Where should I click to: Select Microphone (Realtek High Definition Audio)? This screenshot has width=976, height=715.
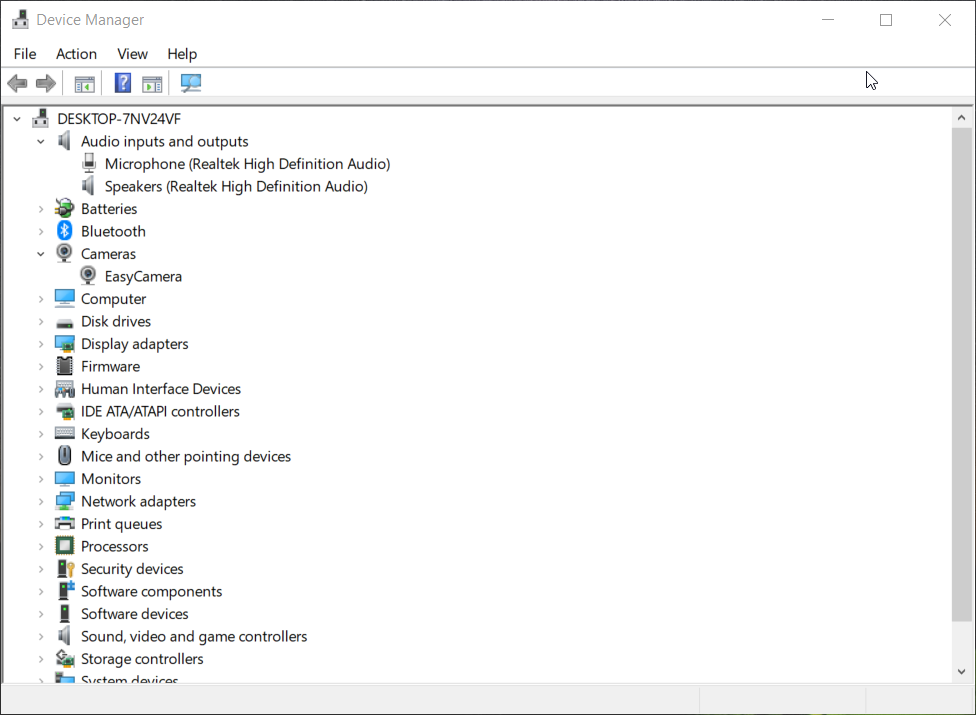point(247,164)
